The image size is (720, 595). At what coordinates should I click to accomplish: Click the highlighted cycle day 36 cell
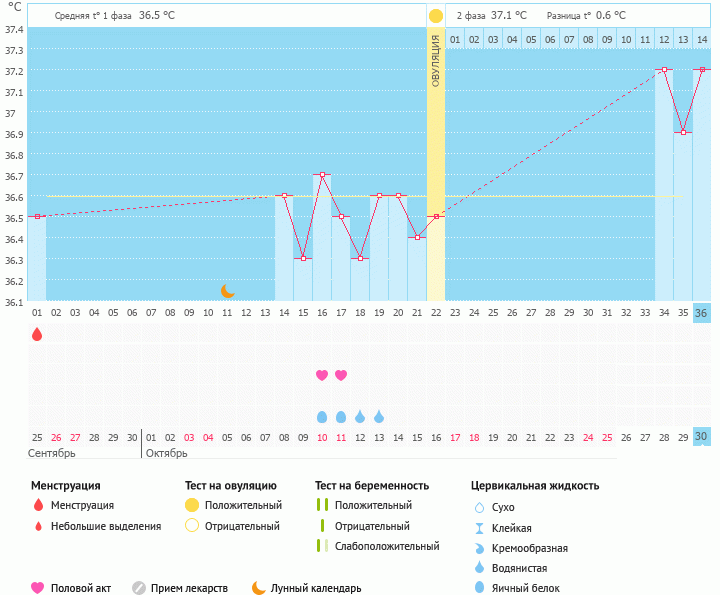[702, 313]
